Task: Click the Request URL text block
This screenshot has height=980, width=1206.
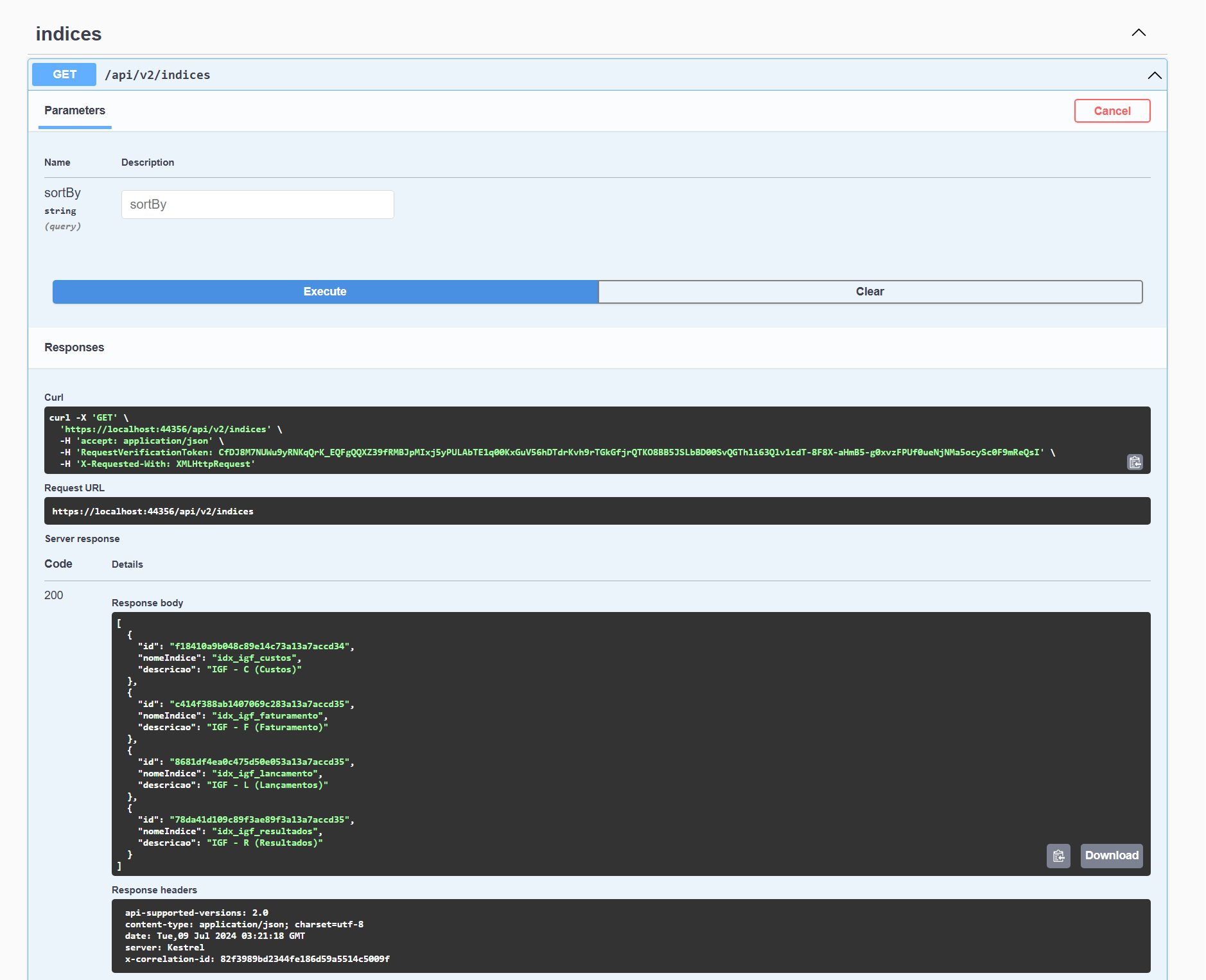Action: (x=153, y=512)
